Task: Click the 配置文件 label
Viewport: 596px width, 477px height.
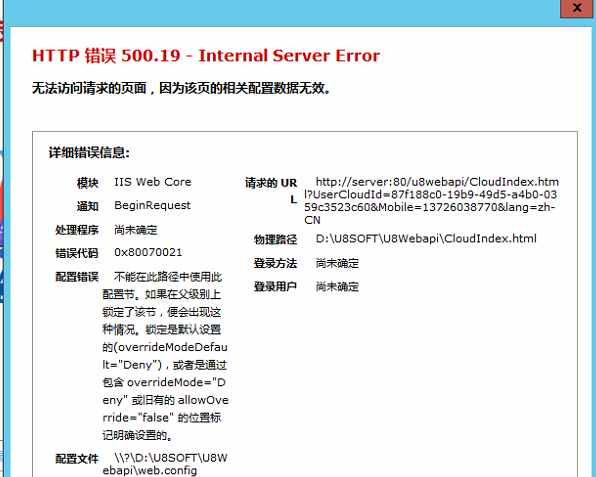Action: 77,459
